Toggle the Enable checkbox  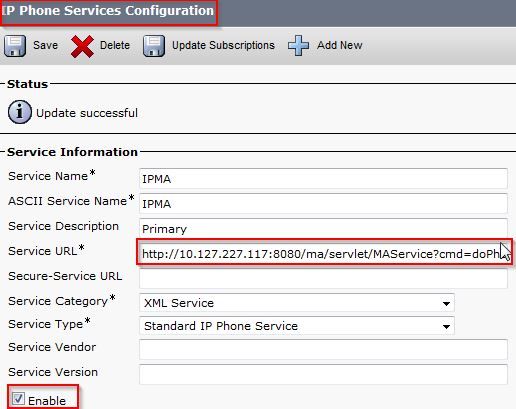click(18, 398)
